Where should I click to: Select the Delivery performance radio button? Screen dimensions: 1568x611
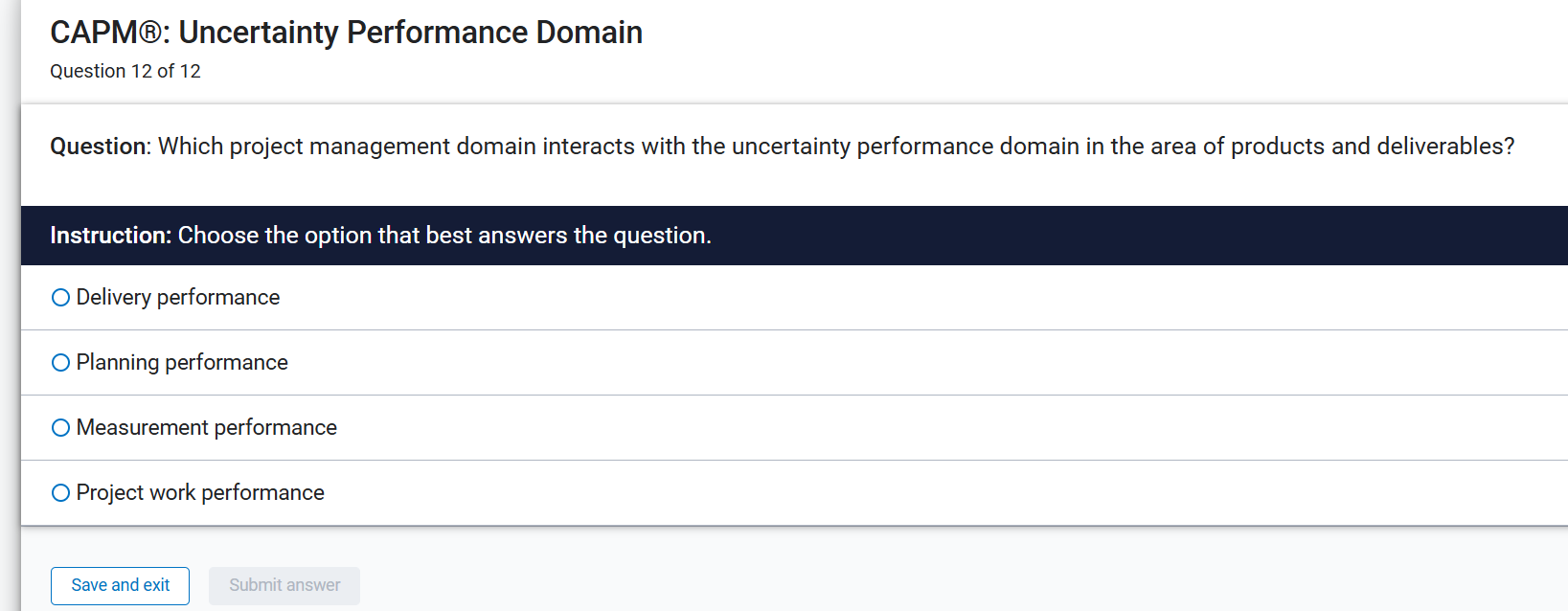tap(60, 298)
